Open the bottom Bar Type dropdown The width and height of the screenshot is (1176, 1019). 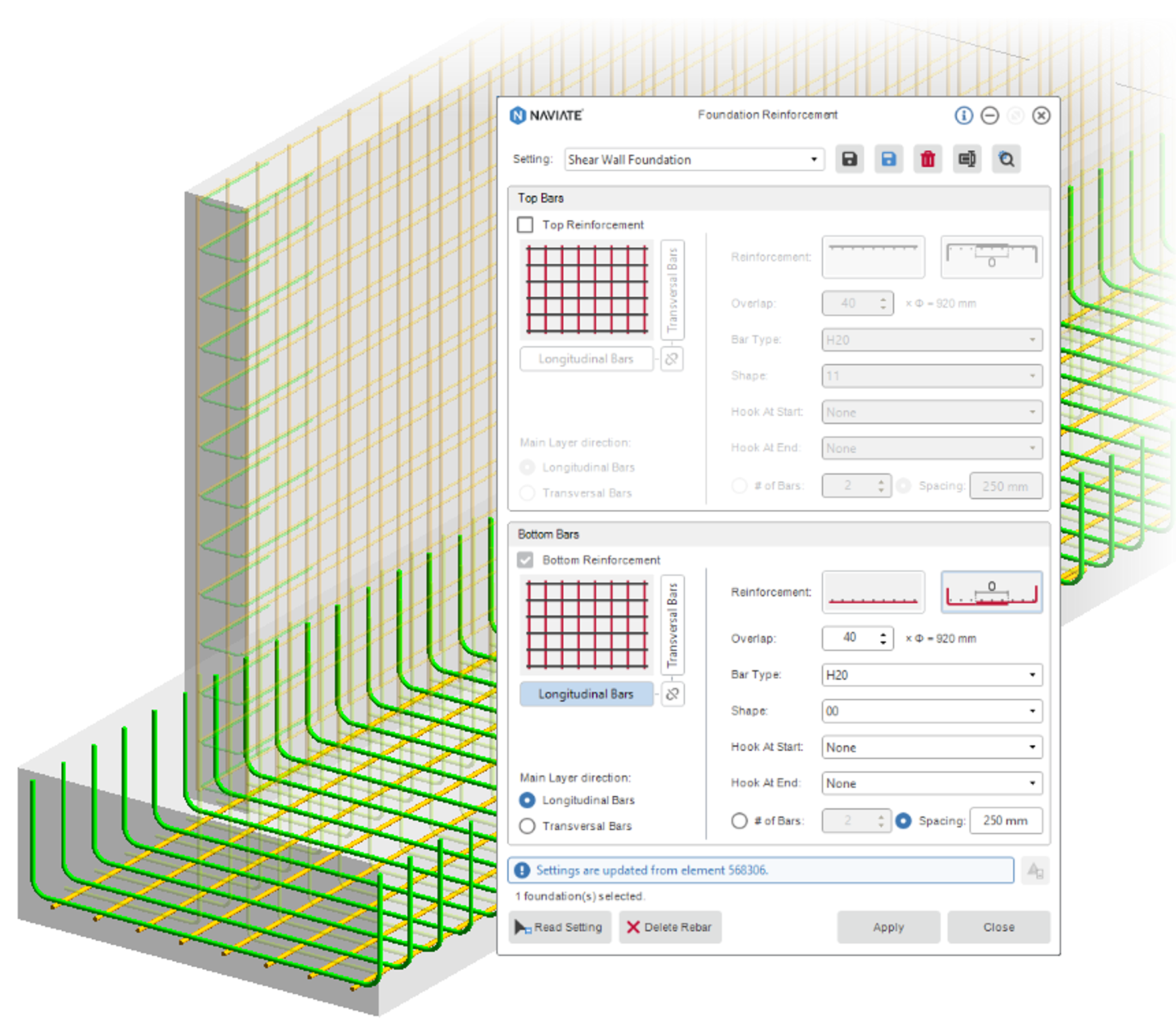[x=1032, y=675]
